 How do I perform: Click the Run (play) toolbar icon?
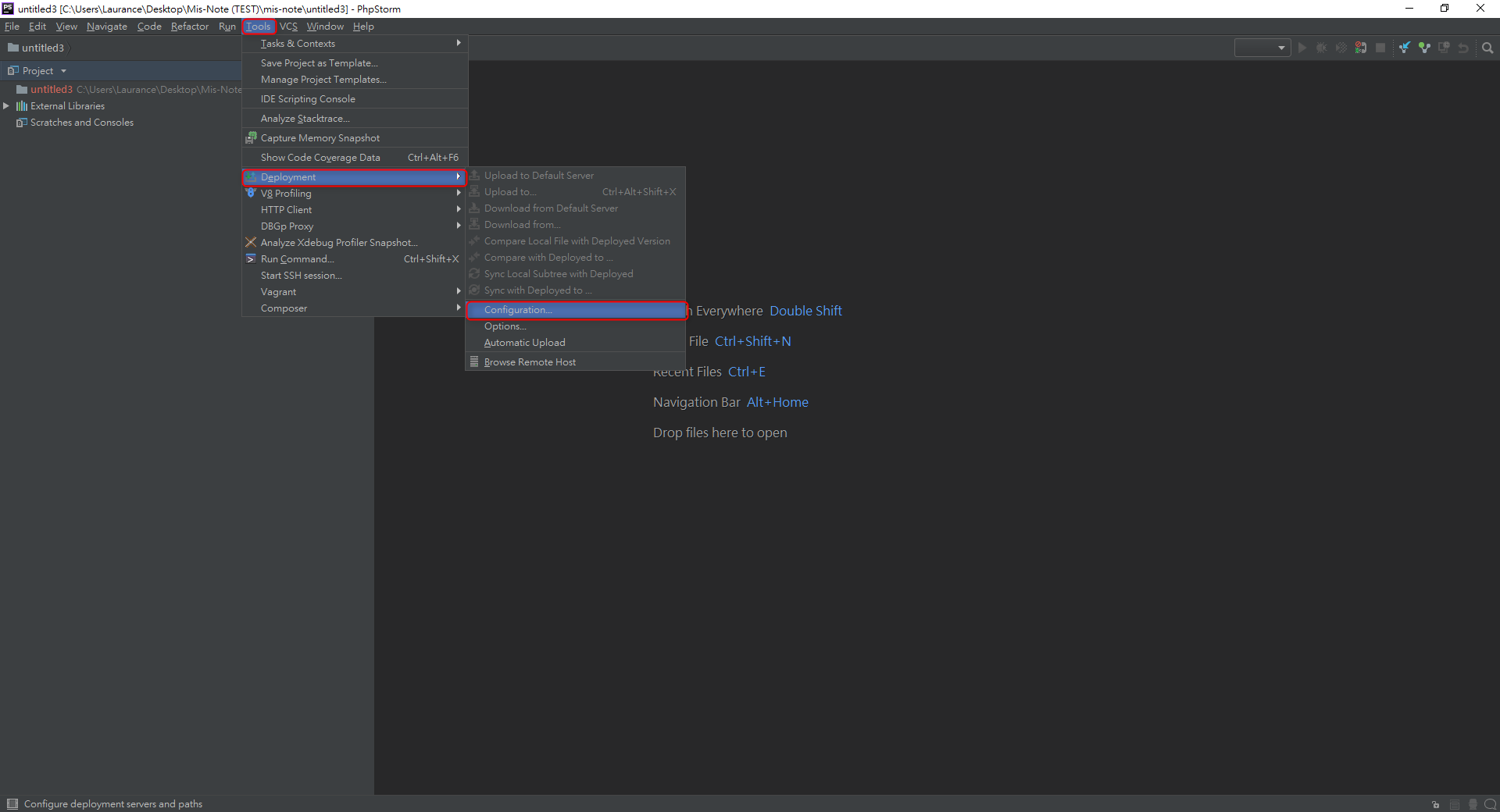click(1302, 48)
